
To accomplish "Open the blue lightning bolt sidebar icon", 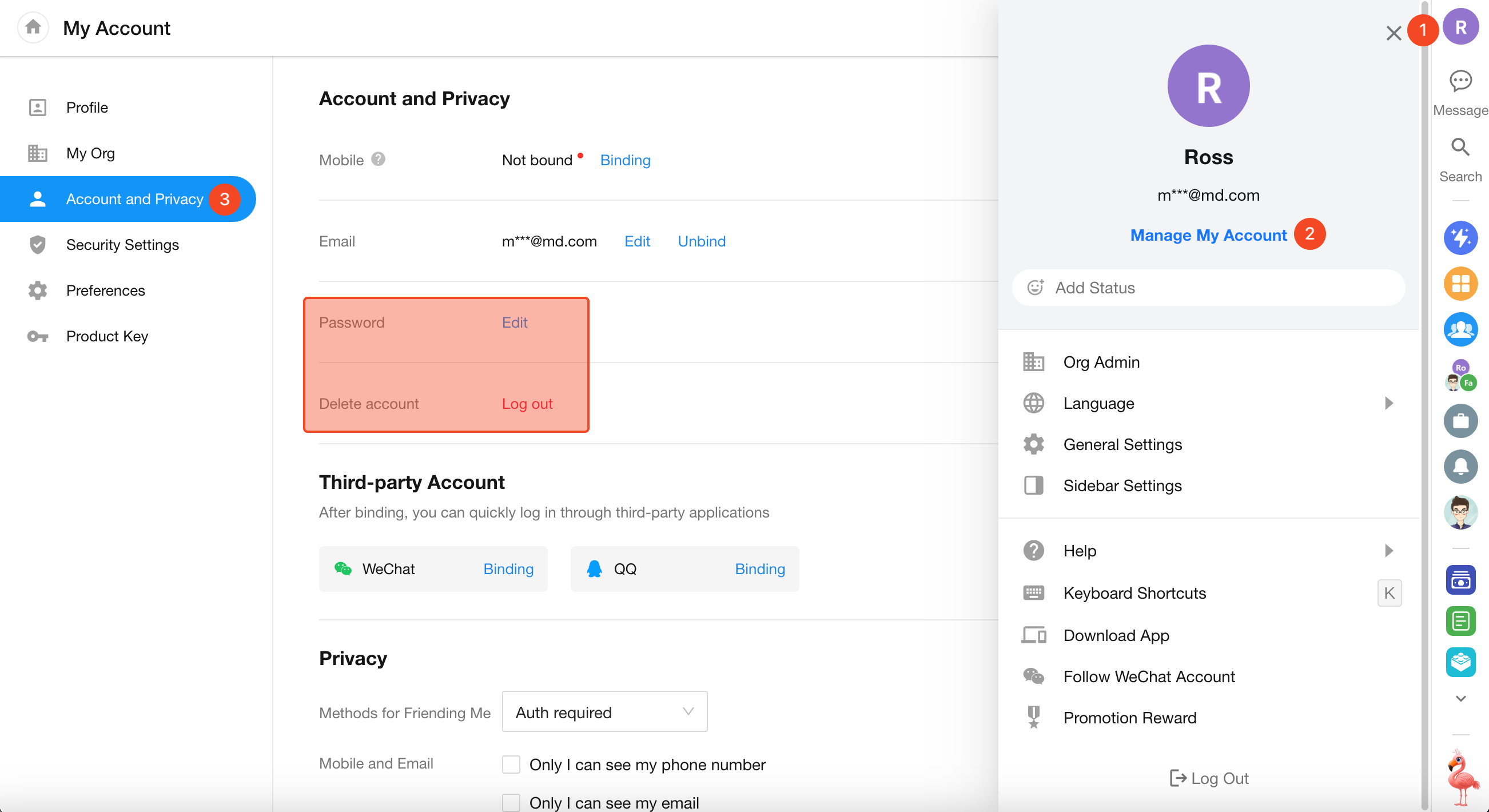I will pos(1460,237).
